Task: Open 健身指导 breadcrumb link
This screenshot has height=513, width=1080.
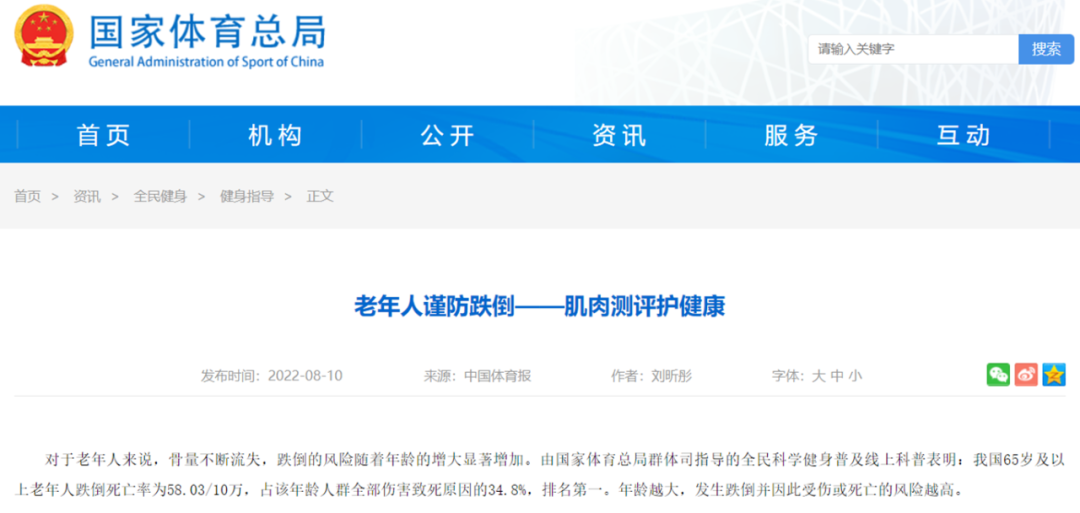Action: point(246,197)
